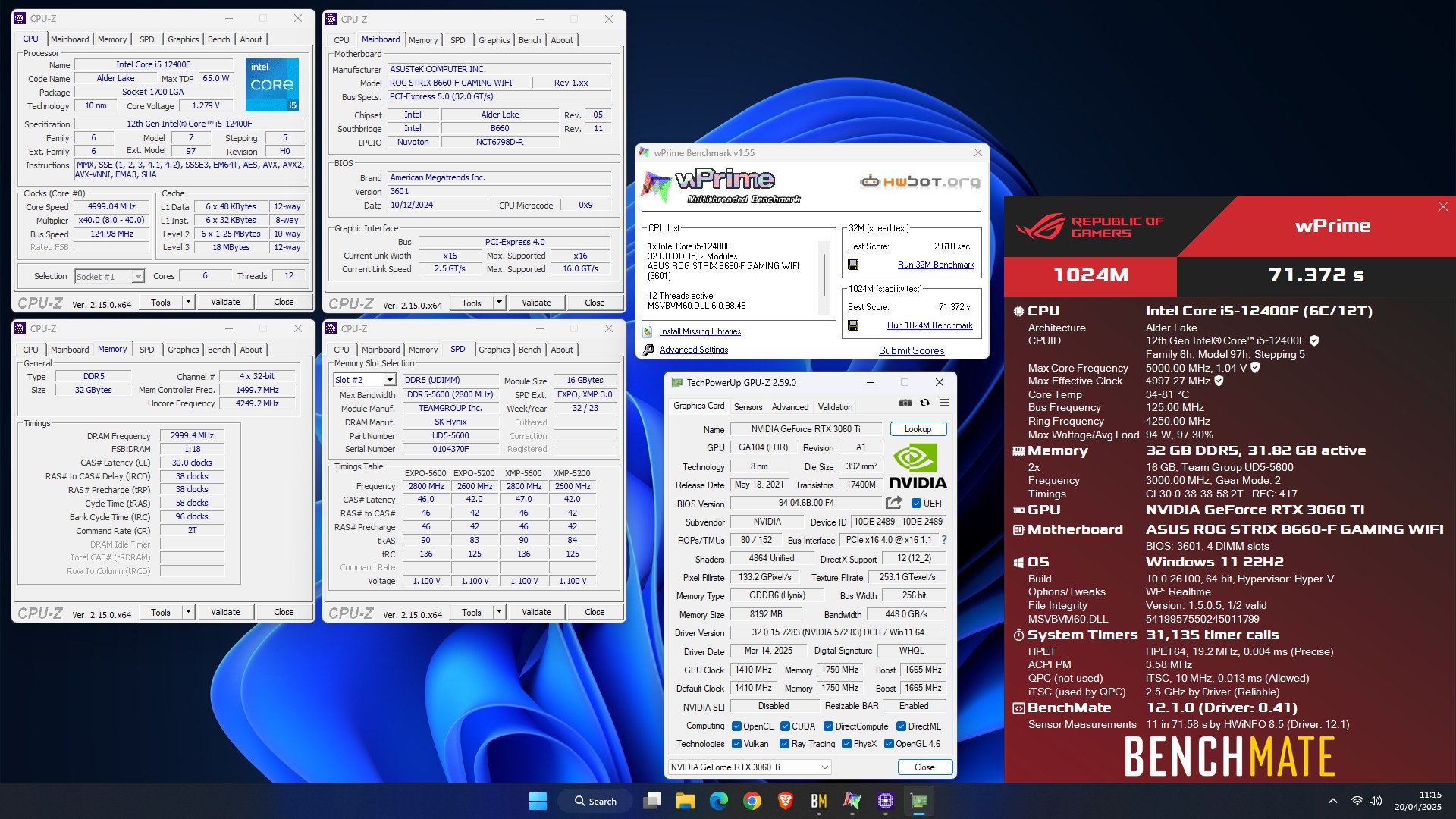The width and height of the screenshot is (1456, 819).
Task: Click the Intel Core i5 logo in CPU-Z
Action: (x=271, y=85)
